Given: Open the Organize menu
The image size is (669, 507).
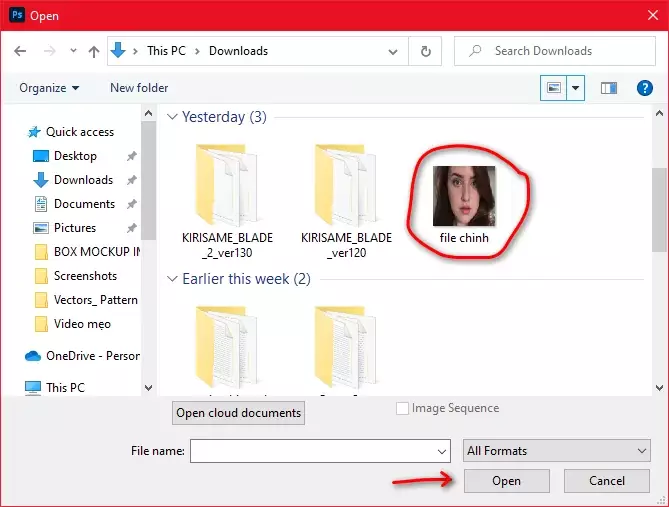Looking at the screenshot, I should click(x=49, y=88).
